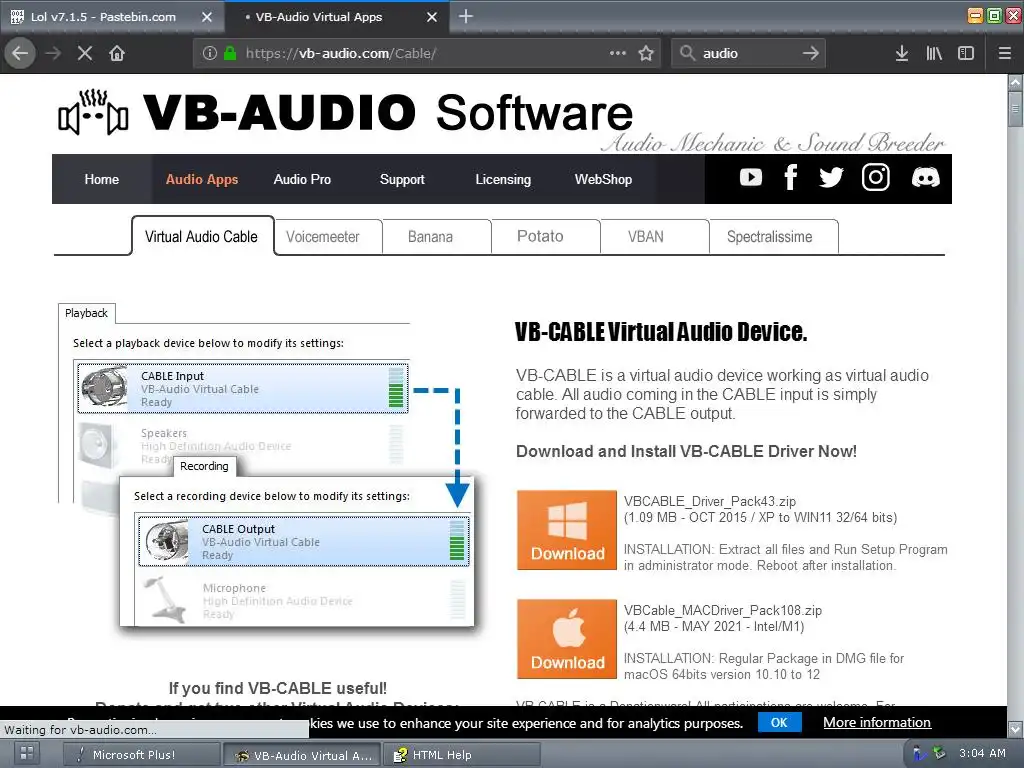Open a new browser tab with plus
This screenshot has height=768, width=1024.
pos(466,16)
